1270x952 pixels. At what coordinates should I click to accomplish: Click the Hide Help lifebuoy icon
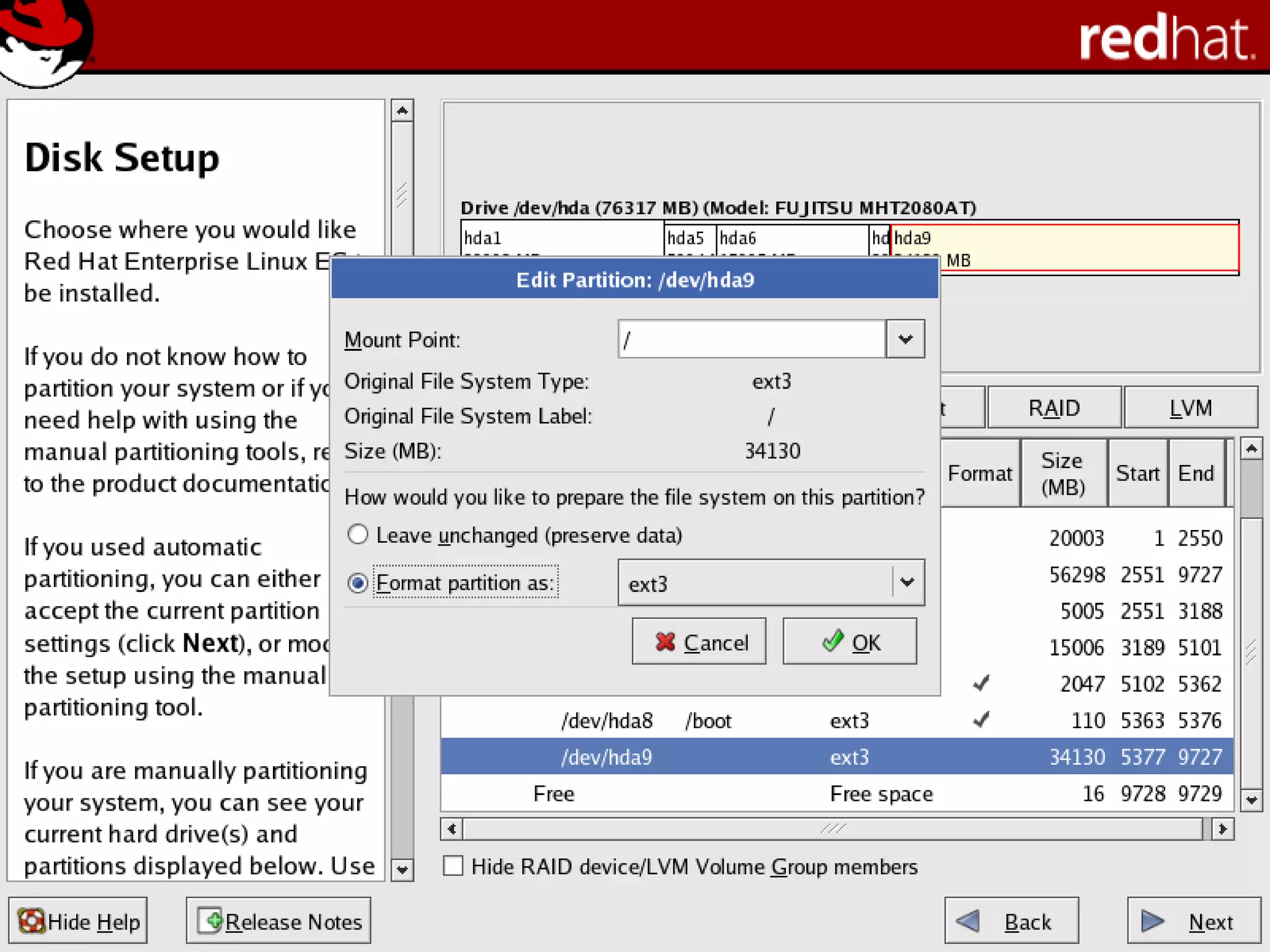click(31, 921)
